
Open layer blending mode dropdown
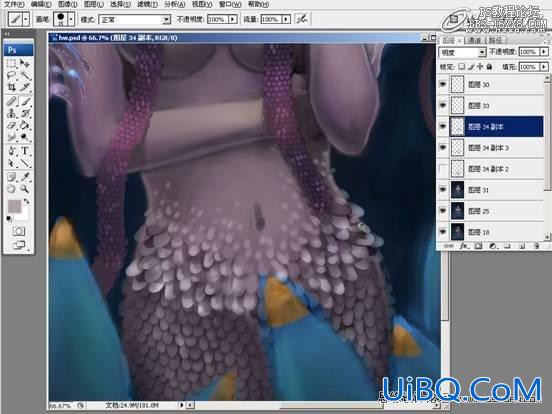click(482, 52)
